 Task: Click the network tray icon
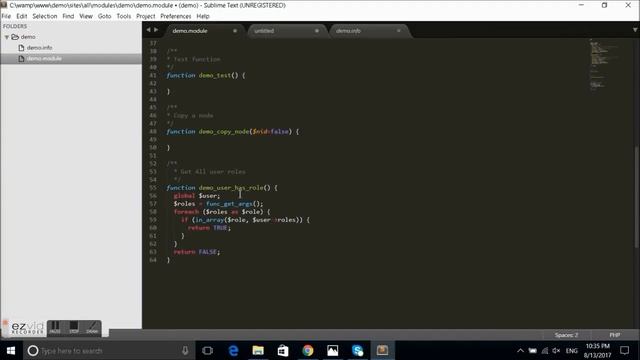[x=544, y=351]
